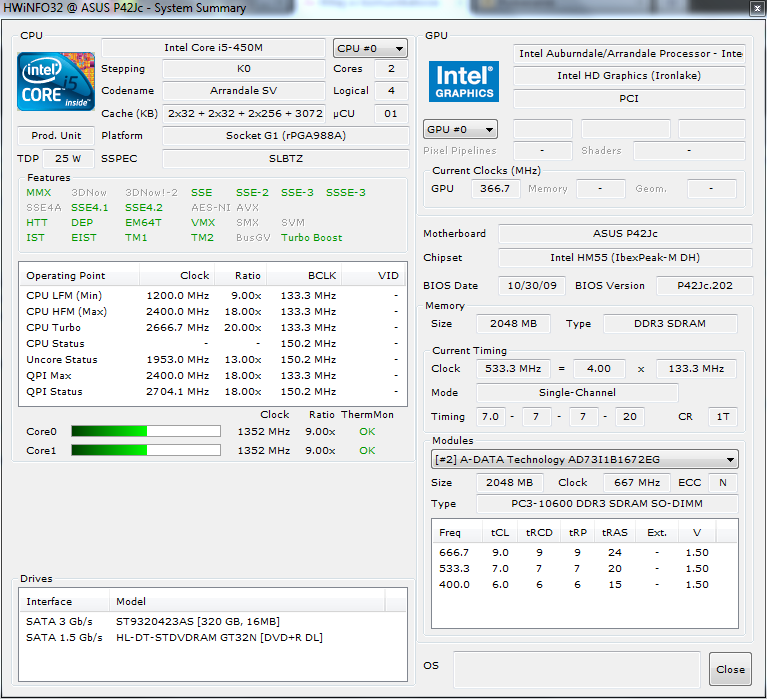Click the VID column header
Viewport: 767px width, 699px height.
tap(373, 275)
